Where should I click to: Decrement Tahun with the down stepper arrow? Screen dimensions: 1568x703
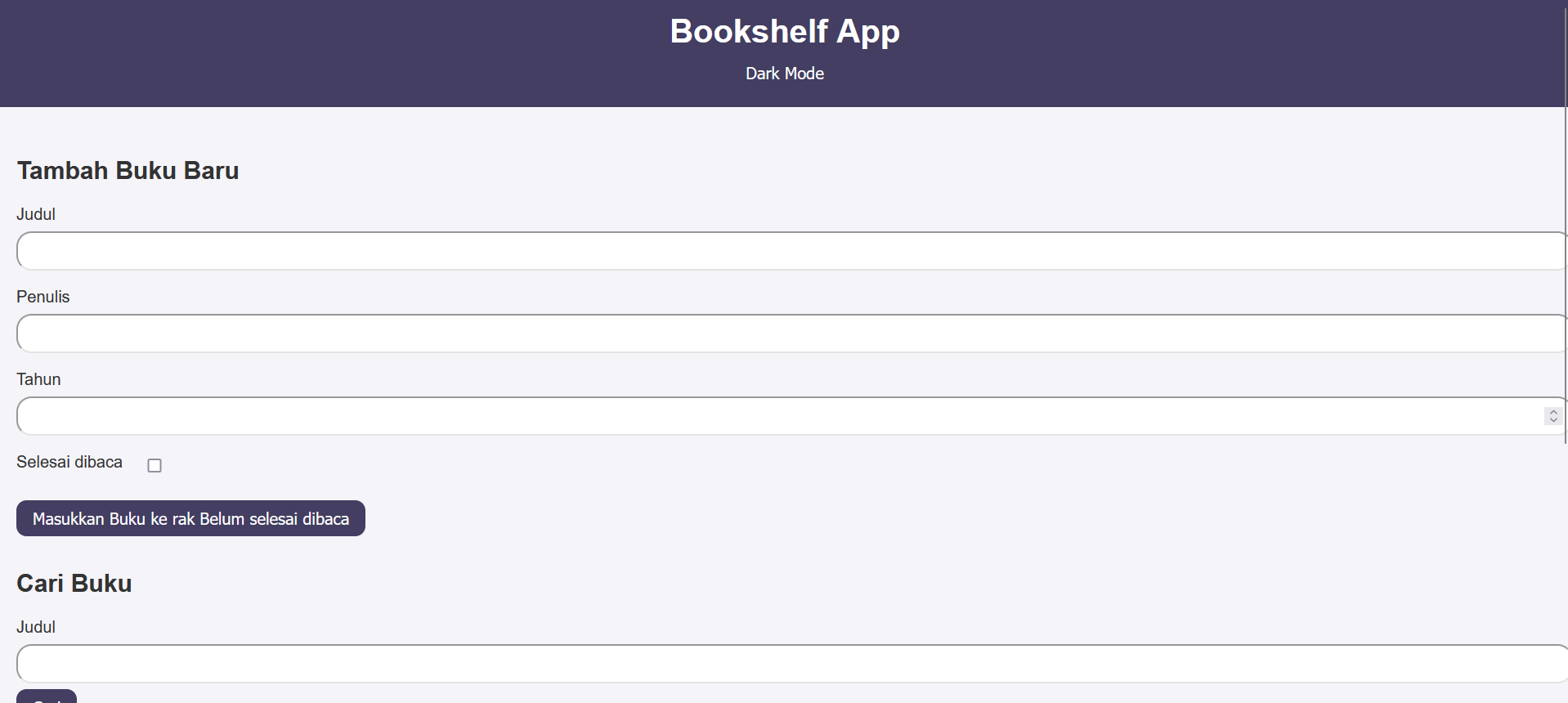(1552, 420)
